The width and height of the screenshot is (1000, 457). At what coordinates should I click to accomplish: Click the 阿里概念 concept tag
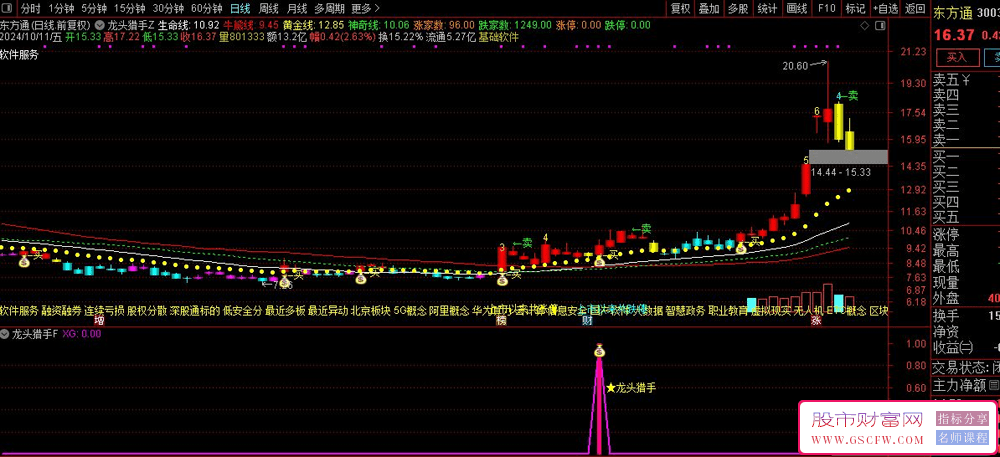click(x=448, y=311)
